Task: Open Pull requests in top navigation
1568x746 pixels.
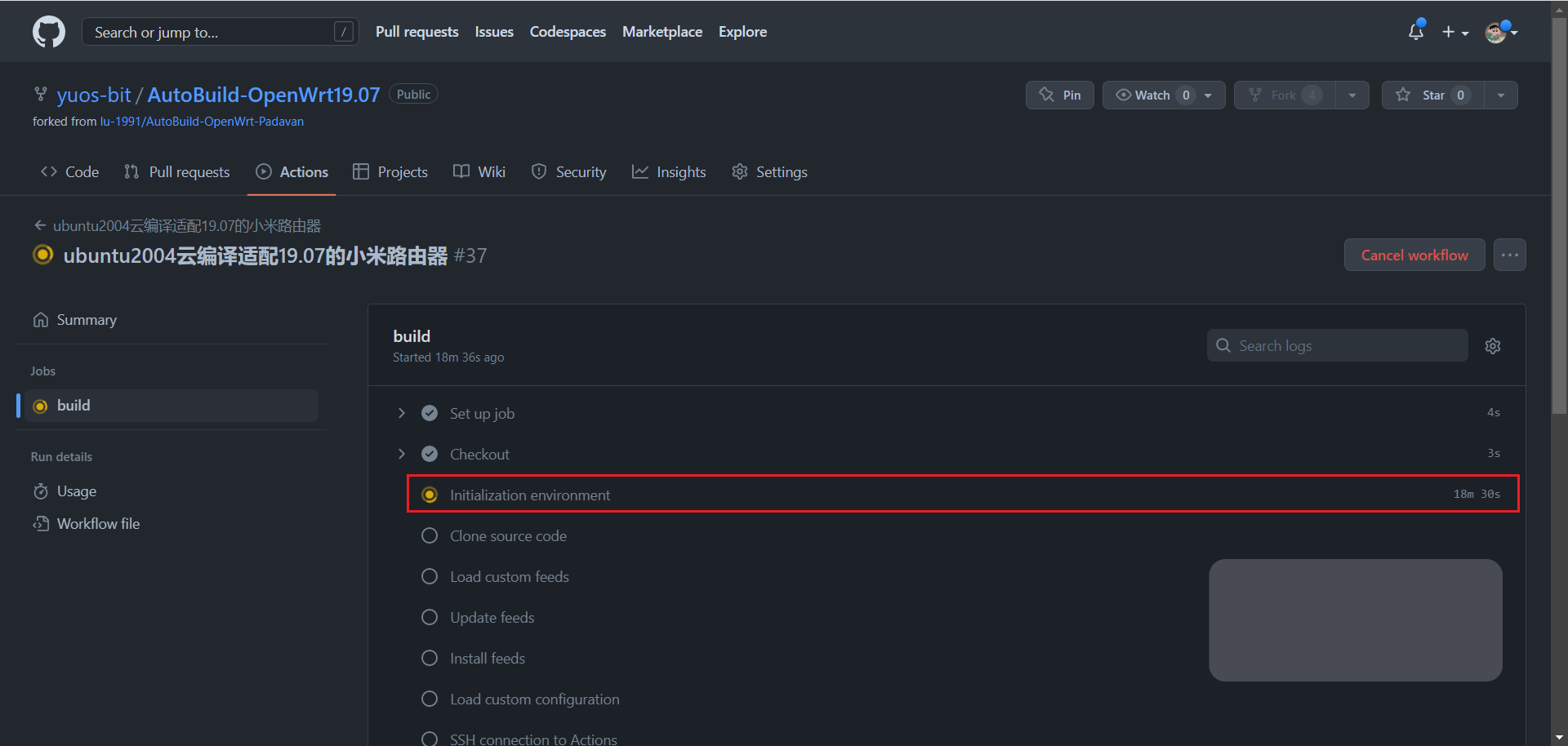Action: [417, 32]
